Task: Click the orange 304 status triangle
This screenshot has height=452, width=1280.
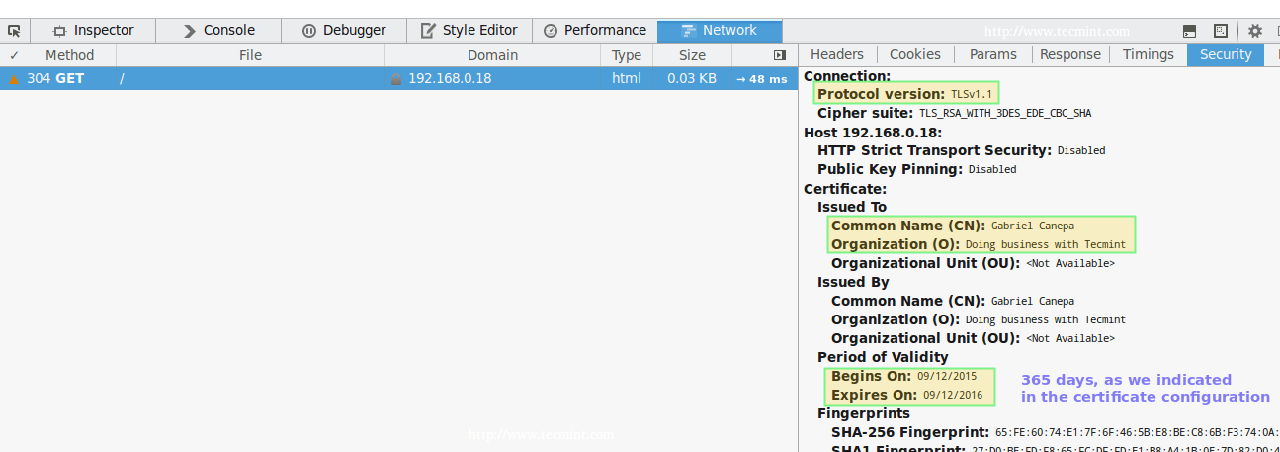Action: pyautogui.click(x=14, y=79)
